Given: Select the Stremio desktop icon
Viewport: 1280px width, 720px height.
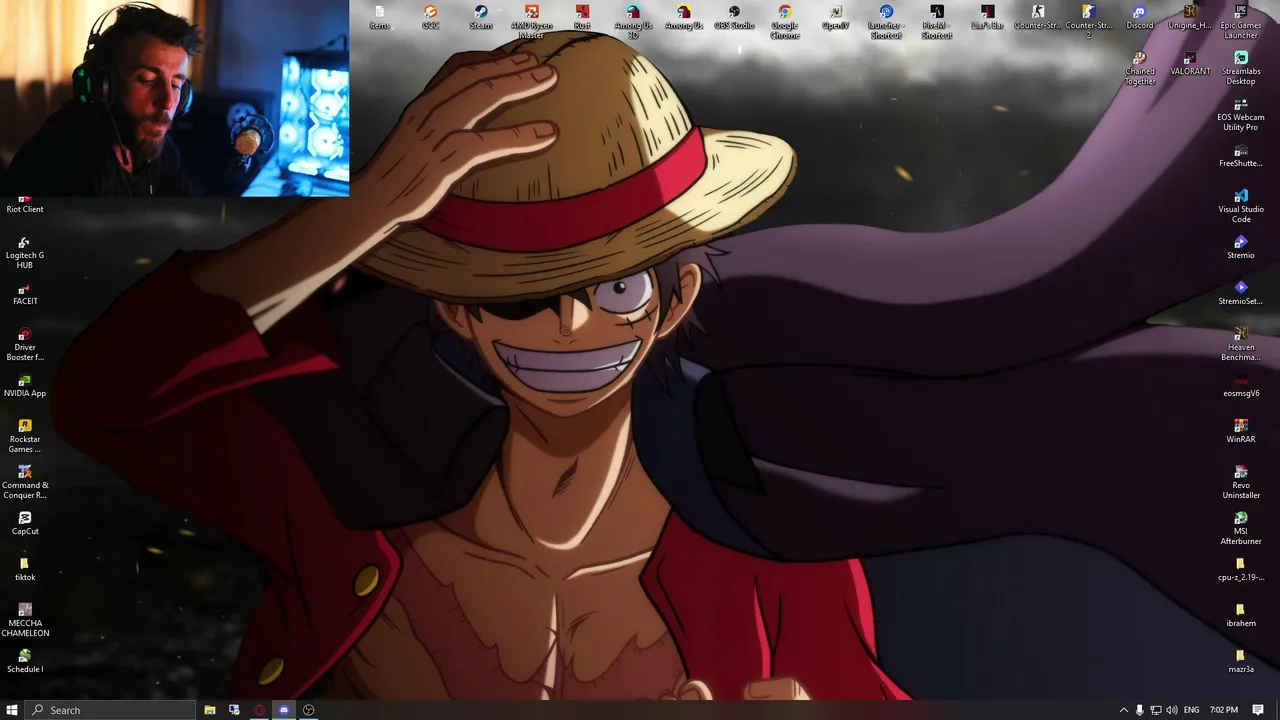Looking at the screenshot, I should tap(1241, 247).
